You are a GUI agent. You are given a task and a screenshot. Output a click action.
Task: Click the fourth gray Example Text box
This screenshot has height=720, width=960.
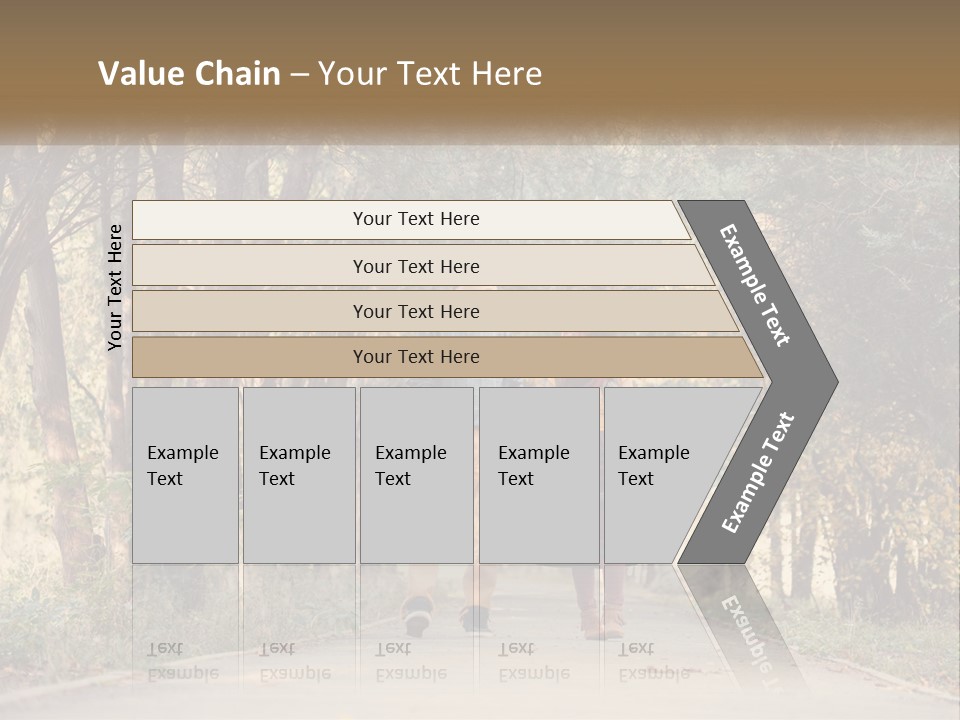(x=538, y=475)
